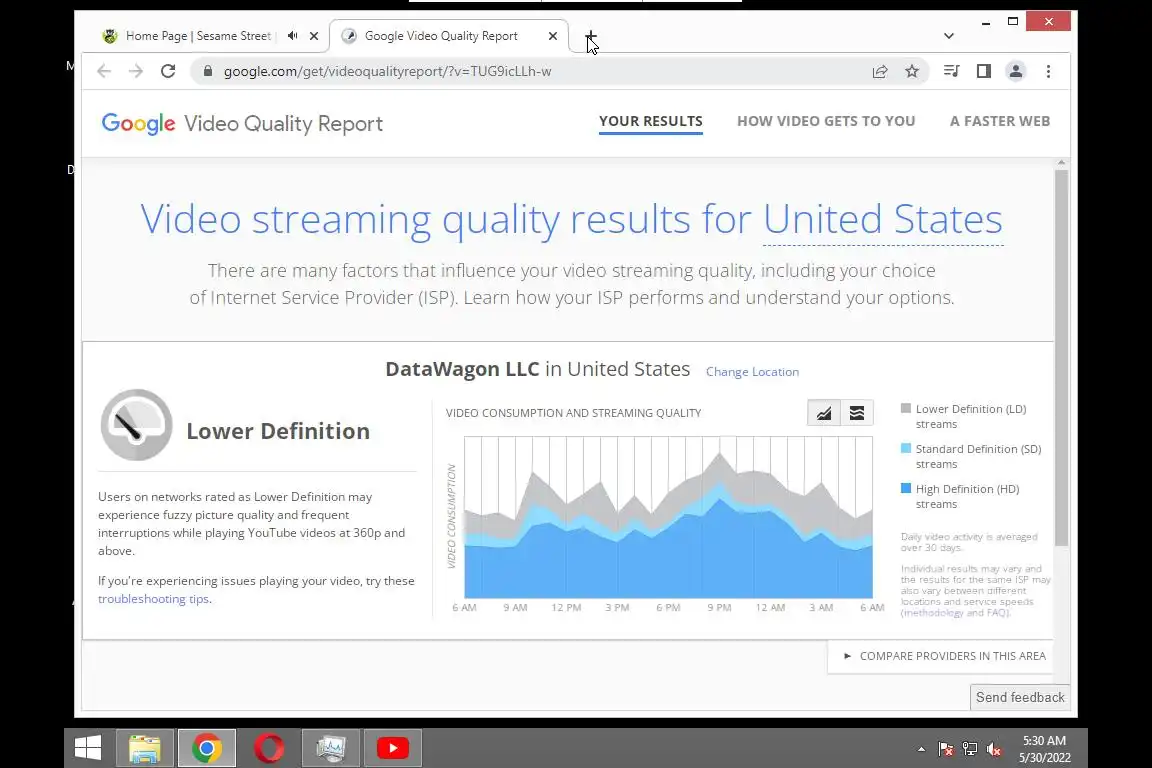Click the gray Lower Definition legend swatch
Viewport: 1152px width, 768px height.
pyautogui.click(x=906, y=408)
